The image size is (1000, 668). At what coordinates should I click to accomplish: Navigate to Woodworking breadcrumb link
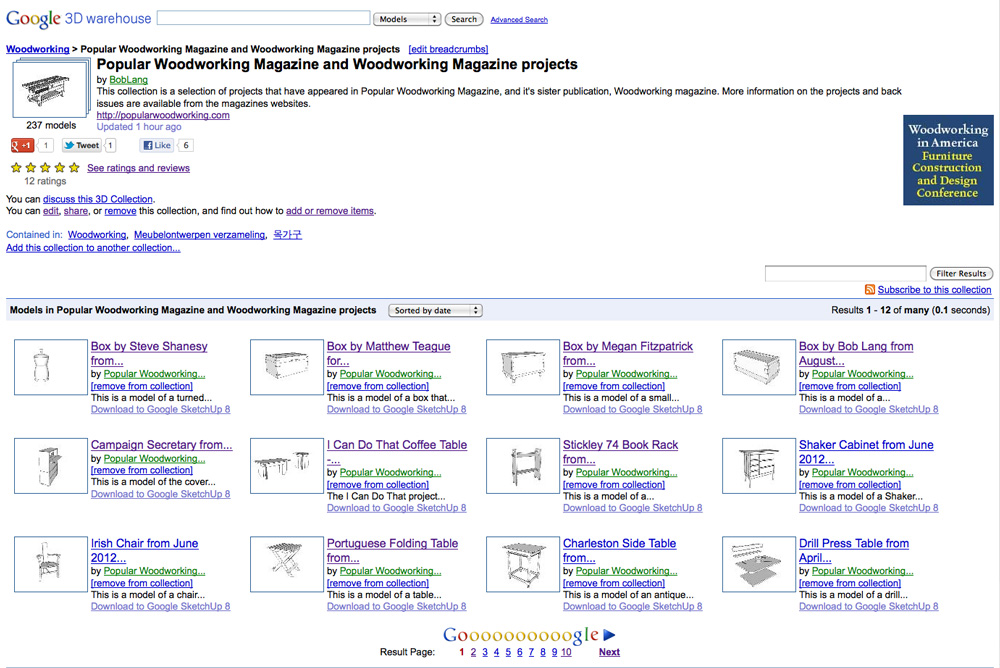point(37,49)
